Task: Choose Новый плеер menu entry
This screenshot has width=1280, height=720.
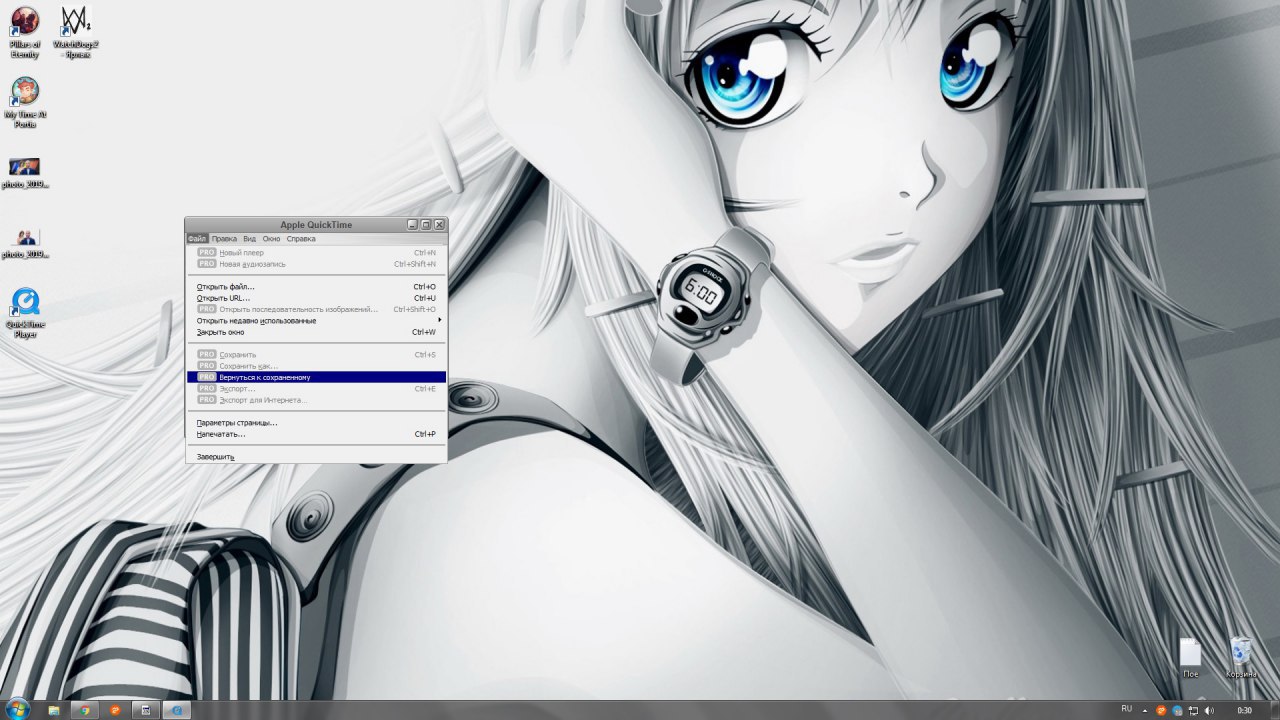Action: click(316, 253)
